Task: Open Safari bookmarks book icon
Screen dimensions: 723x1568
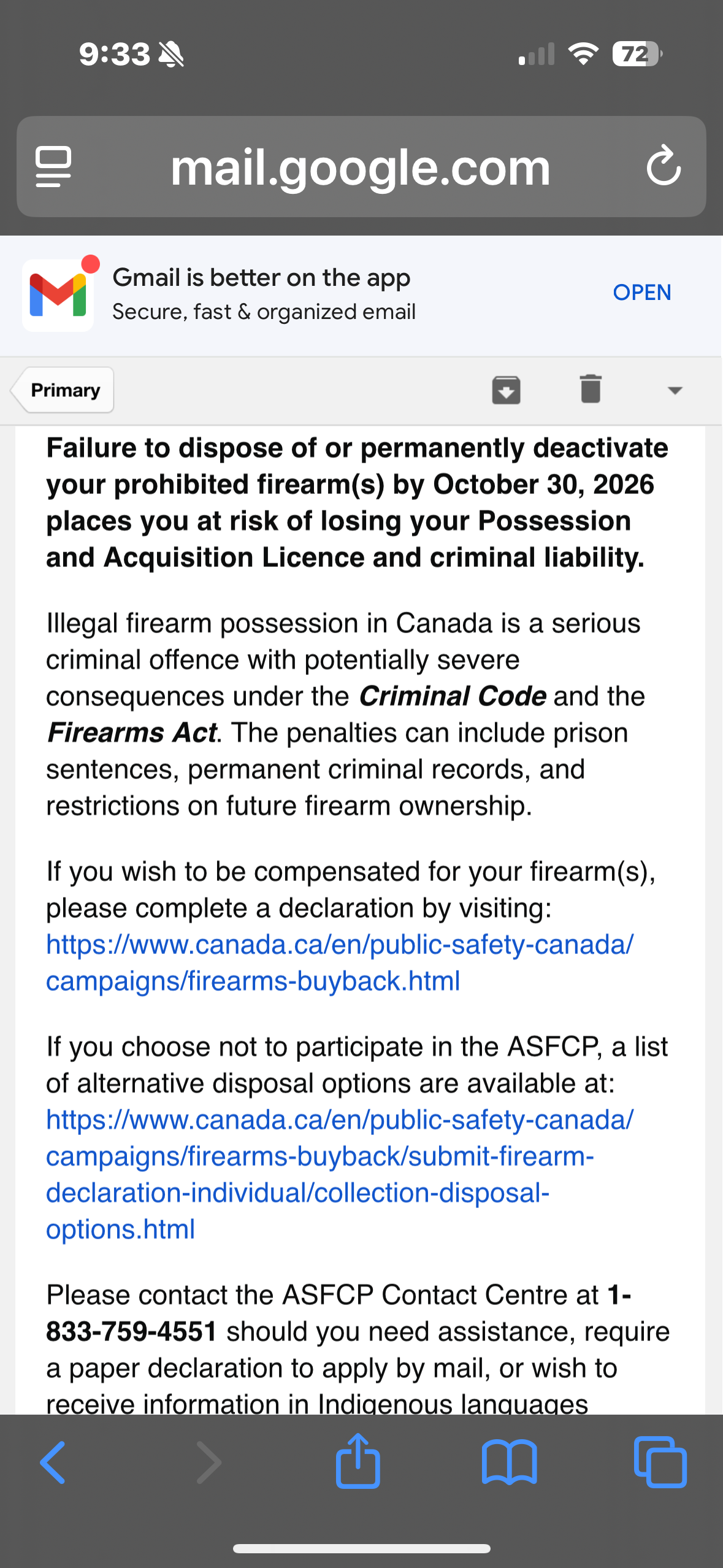Action: (509, 1462)
